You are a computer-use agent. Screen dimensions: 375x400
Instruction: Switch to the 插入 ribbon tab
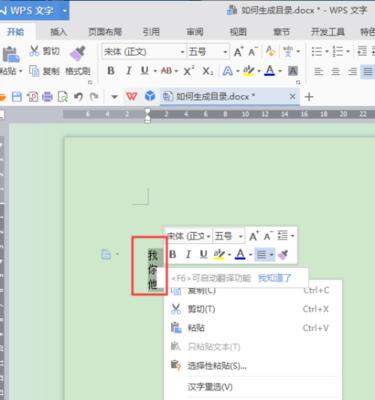(58, 32)
